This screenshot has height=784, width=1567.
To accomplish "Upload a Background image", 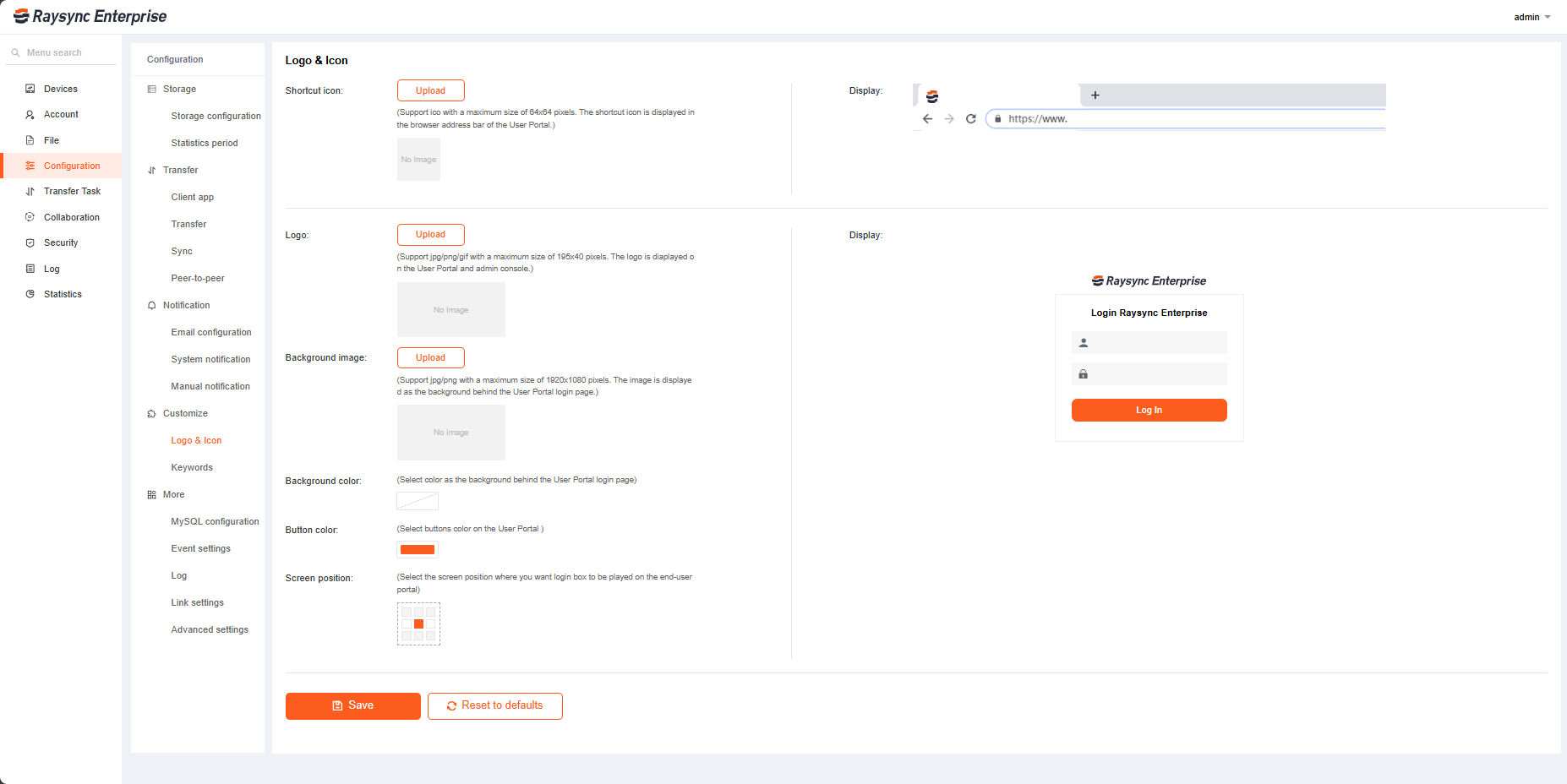I will click(430, 357).
